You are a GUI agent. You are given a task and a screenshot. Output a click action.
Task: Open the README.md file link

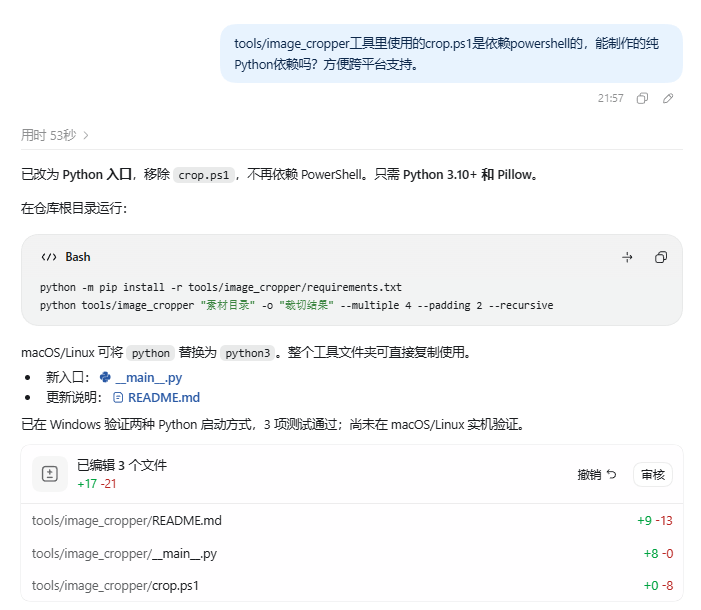tap(164, 398)
